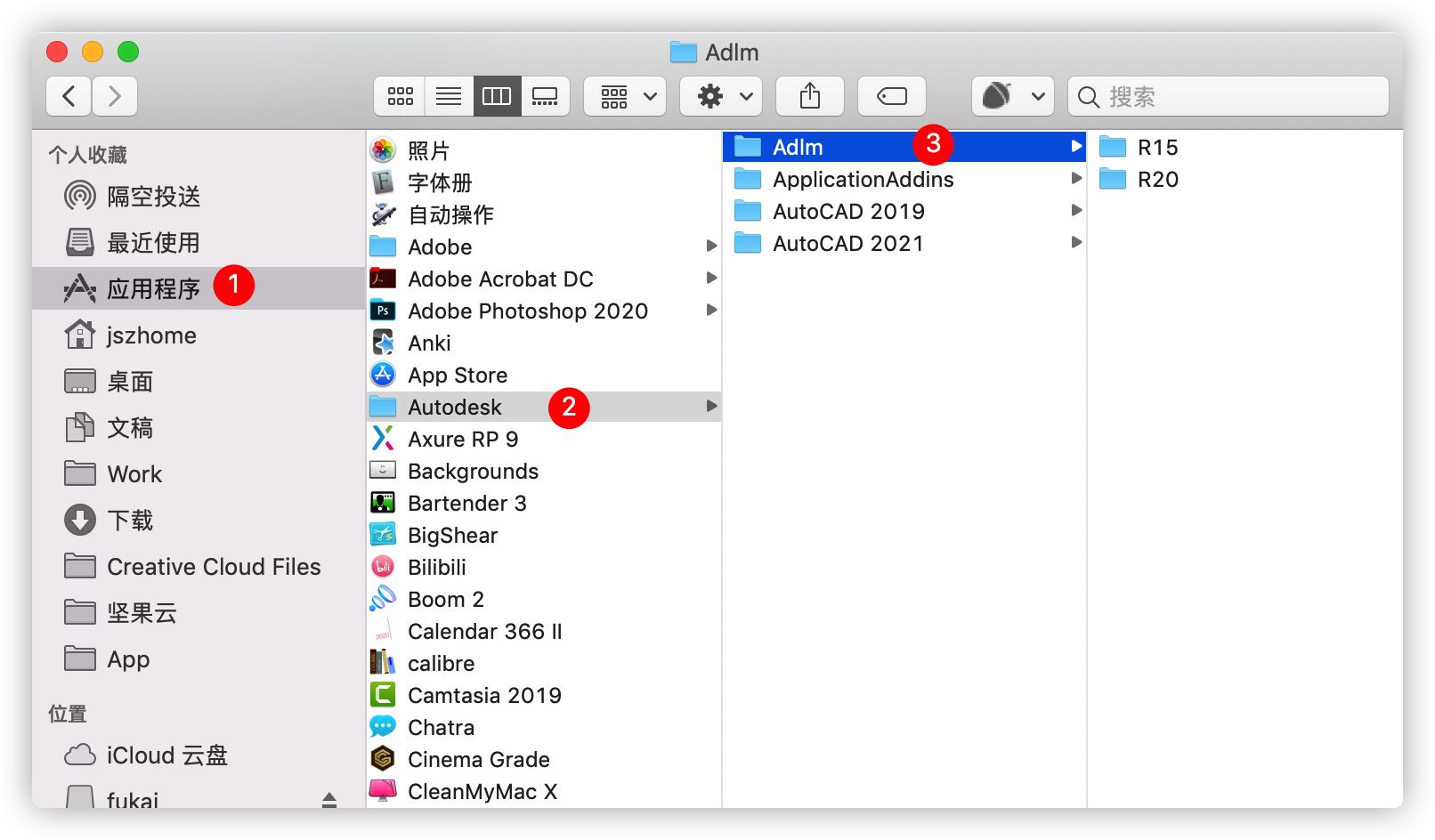Select Backgrounds app
Viewport: 1435px width, 840px height.
pos(544,471)
